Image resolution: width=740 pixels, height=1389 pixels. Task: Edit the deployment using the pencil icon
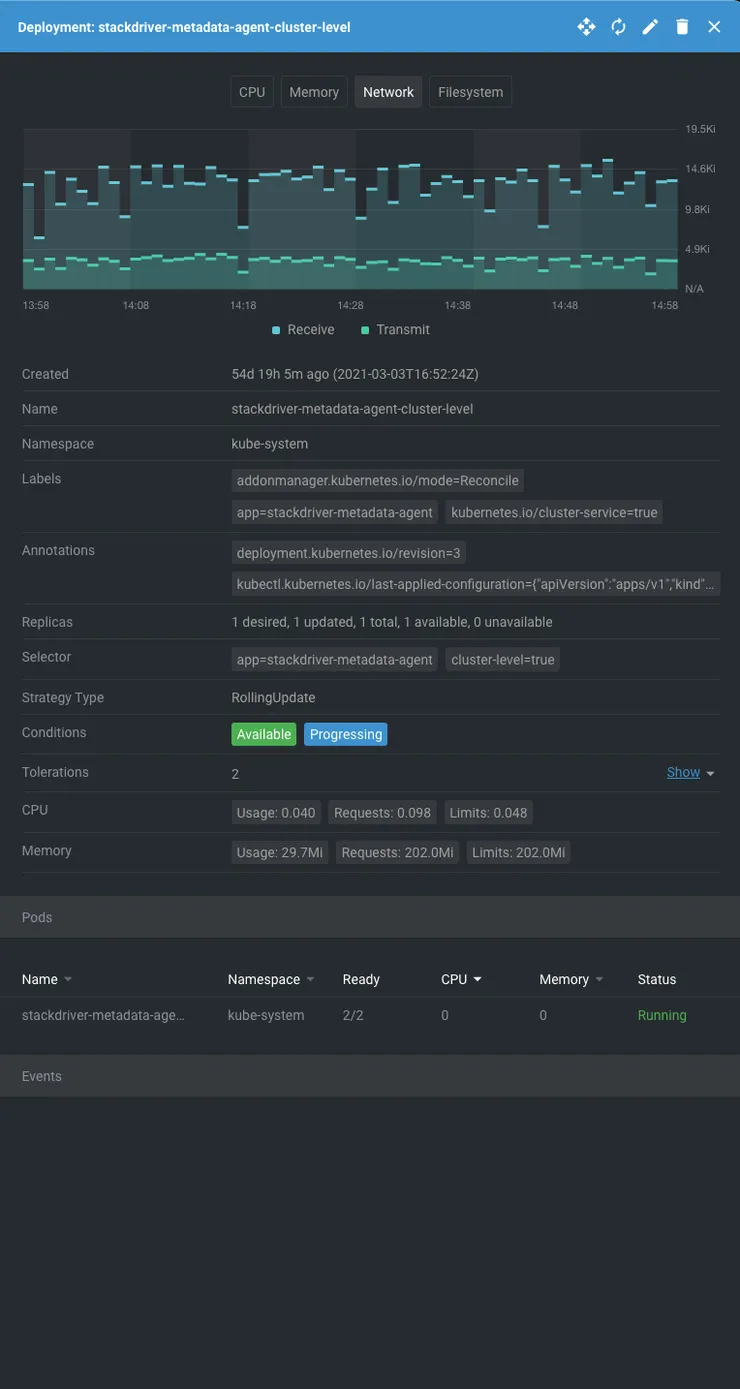tap(649, 26)
